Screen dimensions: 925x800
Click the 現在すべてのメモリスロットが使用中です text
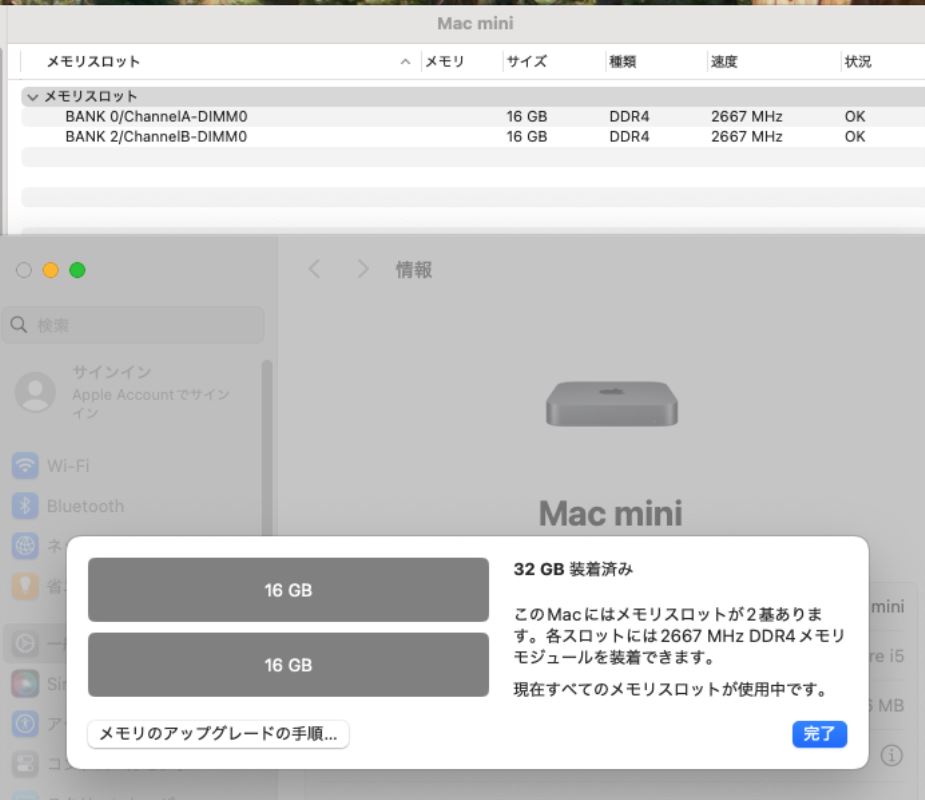[670, 689]
